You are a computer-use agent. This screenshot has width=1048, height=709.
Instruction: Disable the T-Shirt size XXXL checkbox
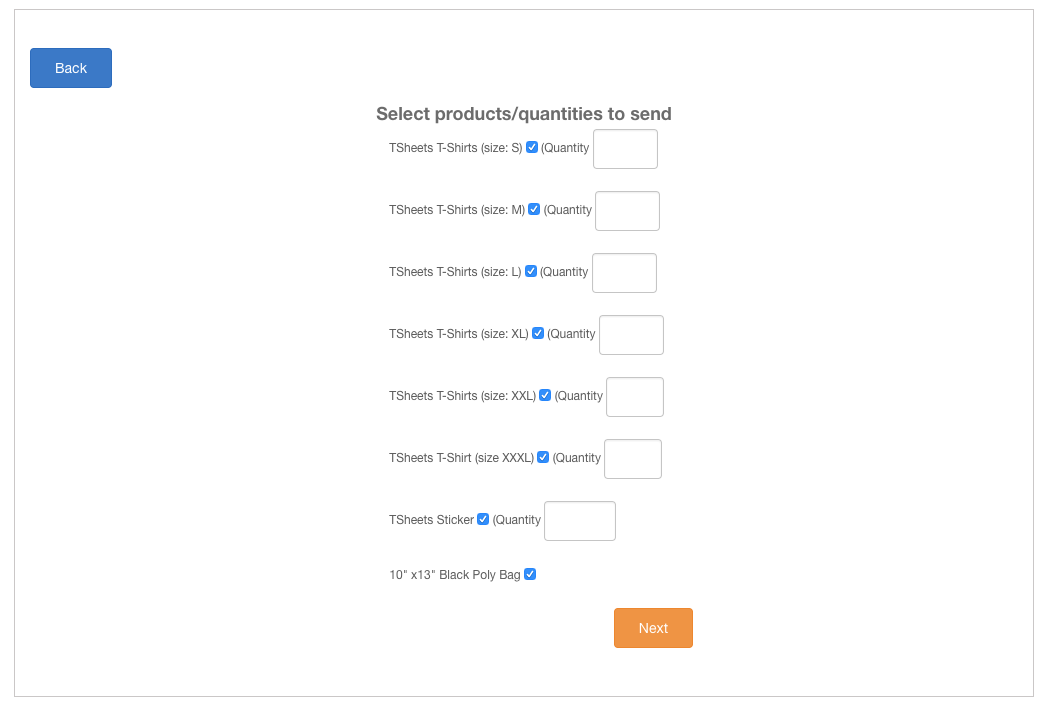[x=543, y=457]
